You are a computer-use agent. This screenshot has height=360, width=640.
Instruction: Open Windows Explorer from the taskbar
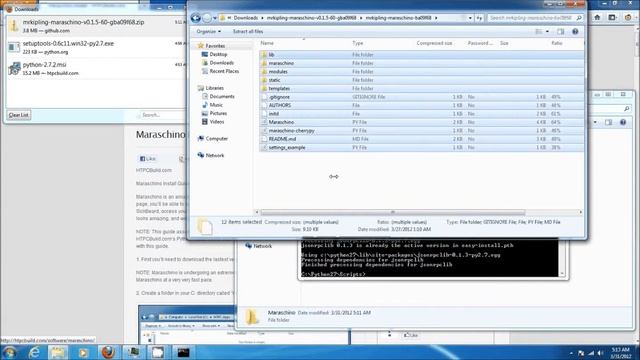tap(58, 352)
